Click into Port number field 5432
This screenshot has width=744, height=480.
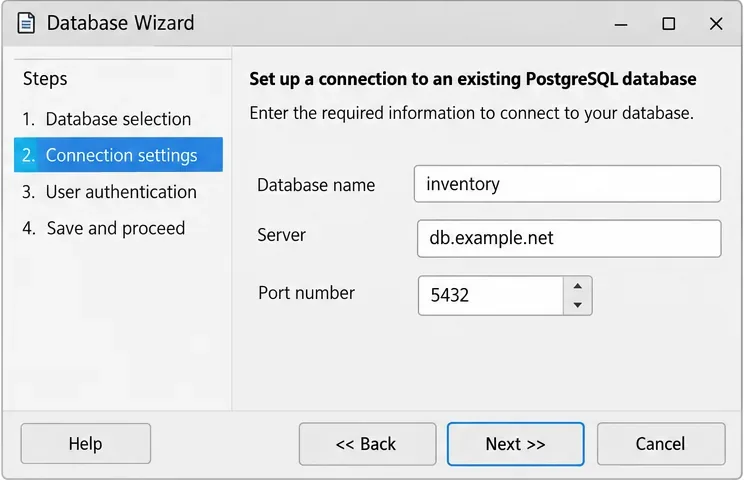point(491,295)
